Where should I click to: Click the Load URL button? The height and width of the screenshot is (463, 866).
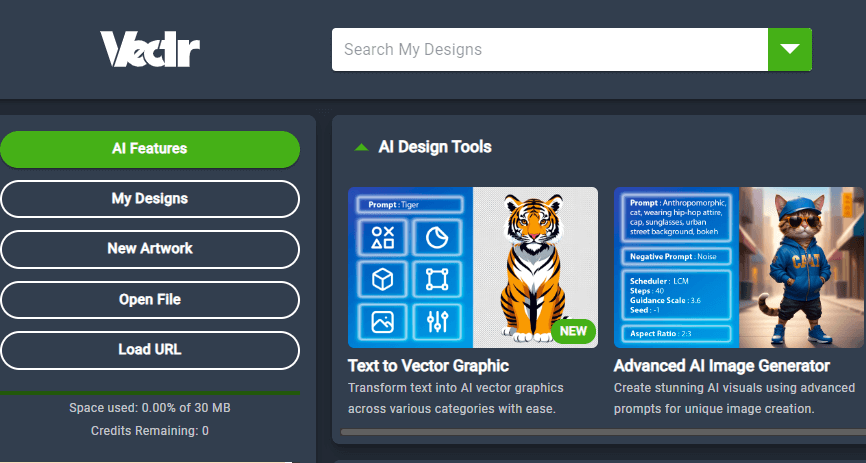click(x=150, y=350)
